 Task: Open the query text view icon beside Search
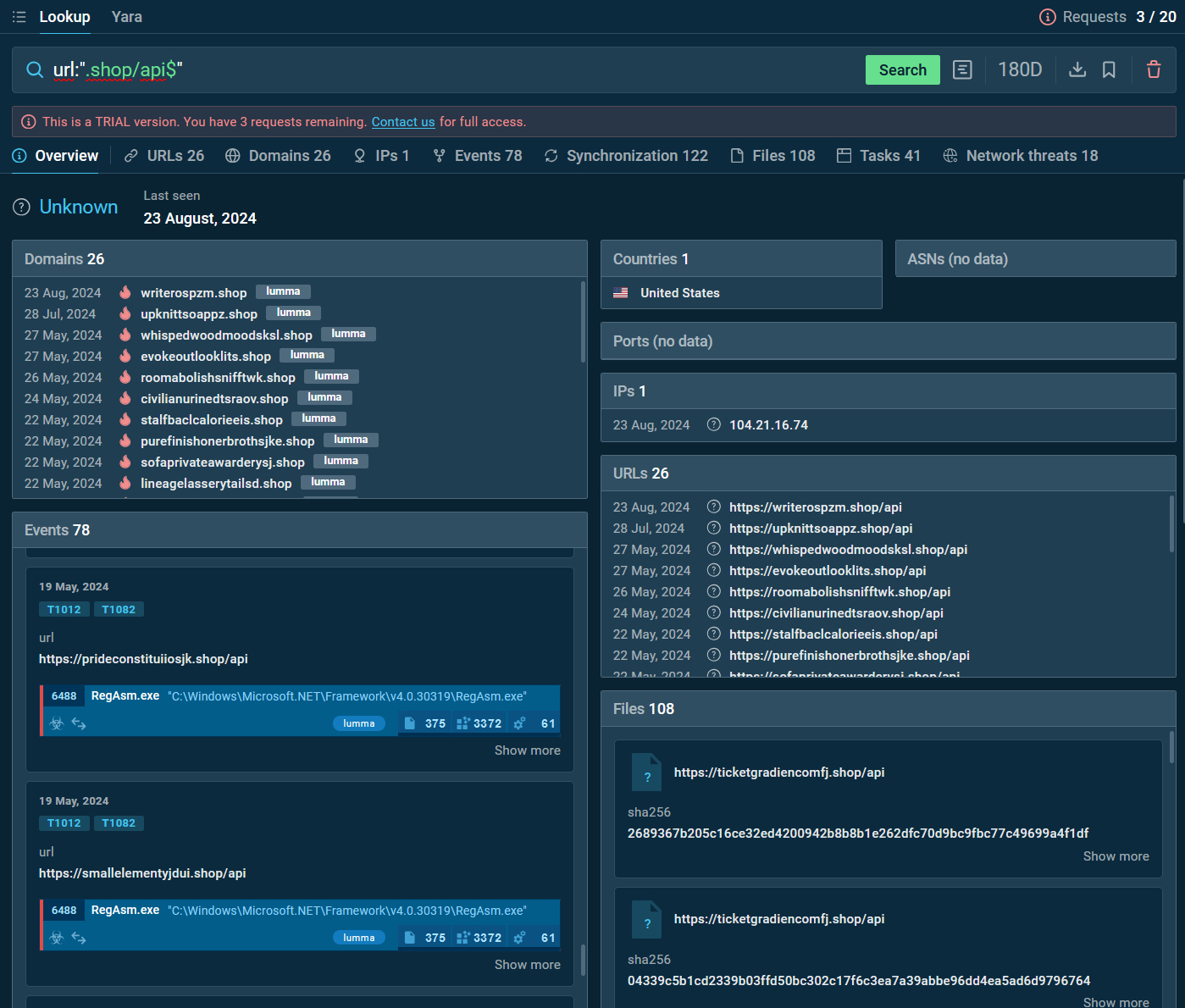pos(962,69)
